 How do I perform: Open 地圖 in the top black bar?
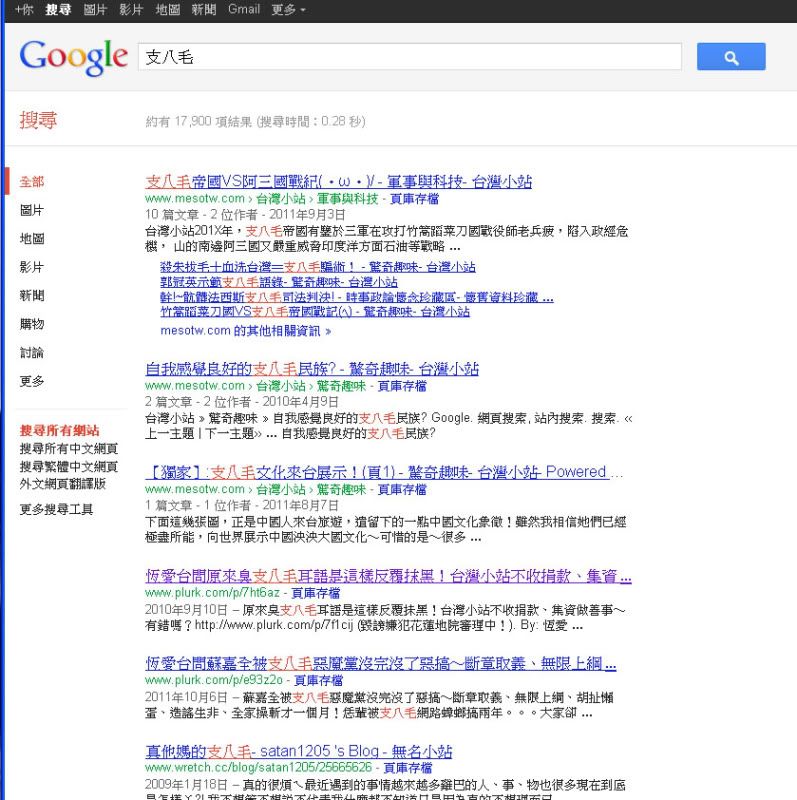point(167,10)
